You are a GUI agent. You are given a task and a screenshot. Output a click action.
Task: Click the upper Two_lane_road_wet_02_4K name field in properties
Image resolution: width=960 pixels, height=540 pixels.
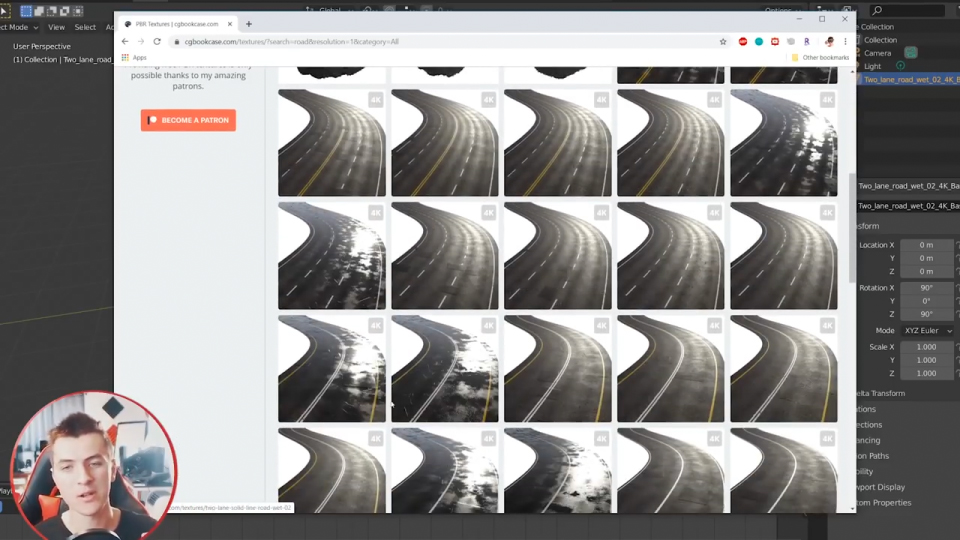click(x=909, y=186)
